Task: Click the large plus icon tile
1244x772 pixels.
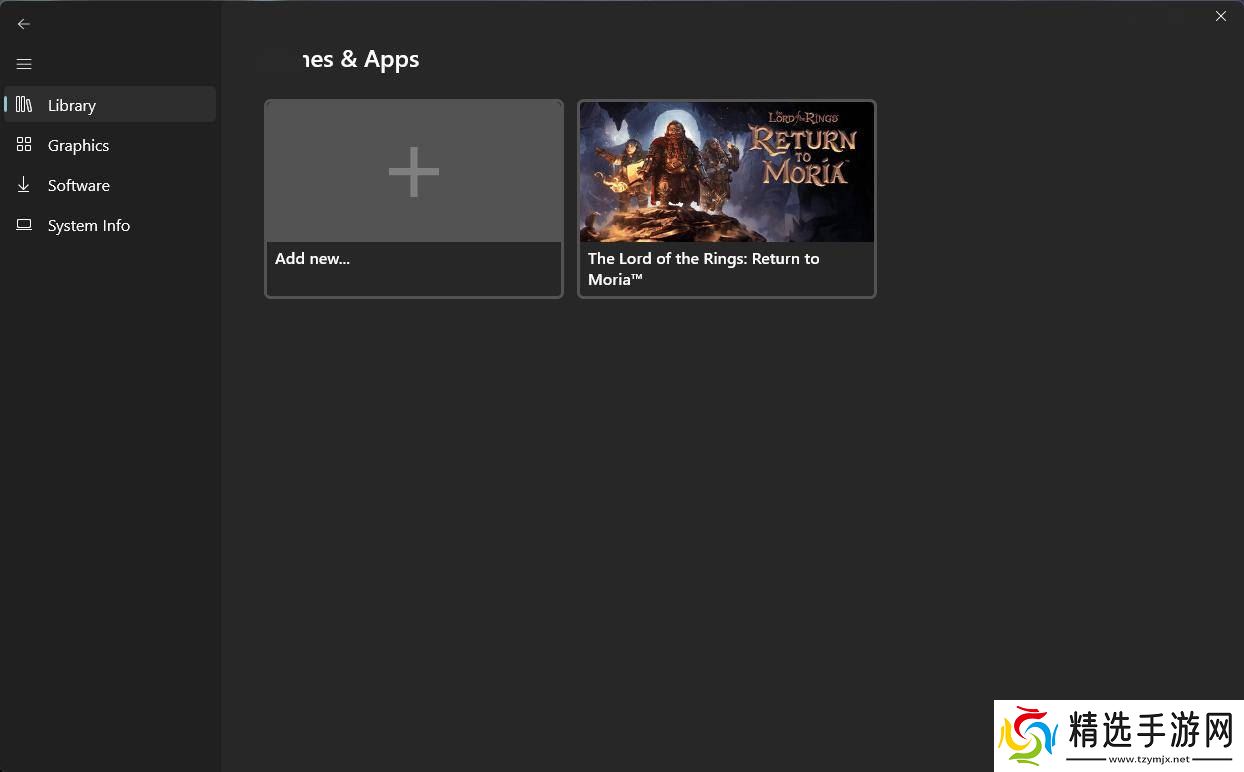Action: click(x=413, y=172)
